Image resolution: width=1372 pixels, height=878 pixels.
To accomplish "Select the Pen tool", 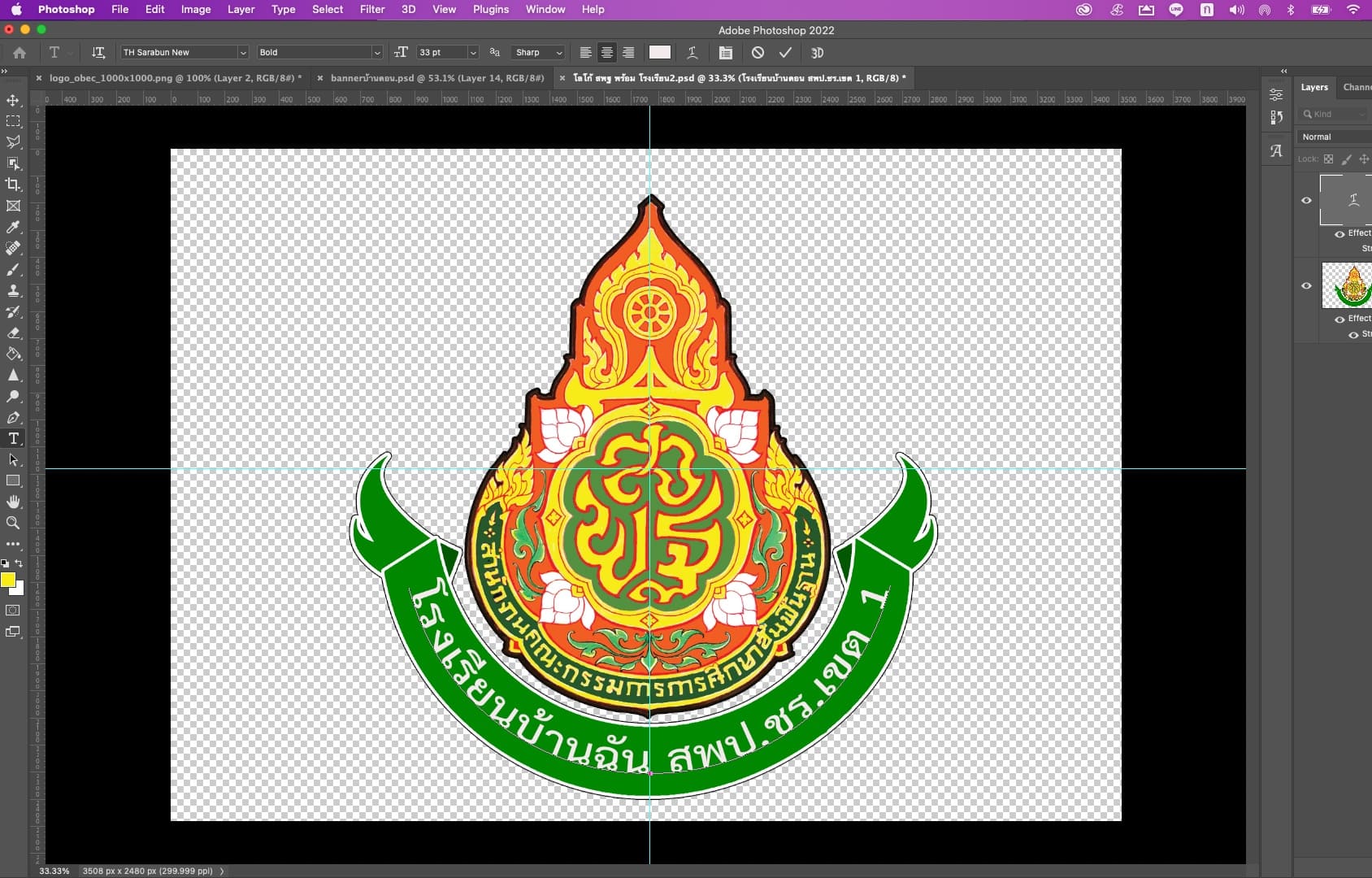I will point(13,417).
